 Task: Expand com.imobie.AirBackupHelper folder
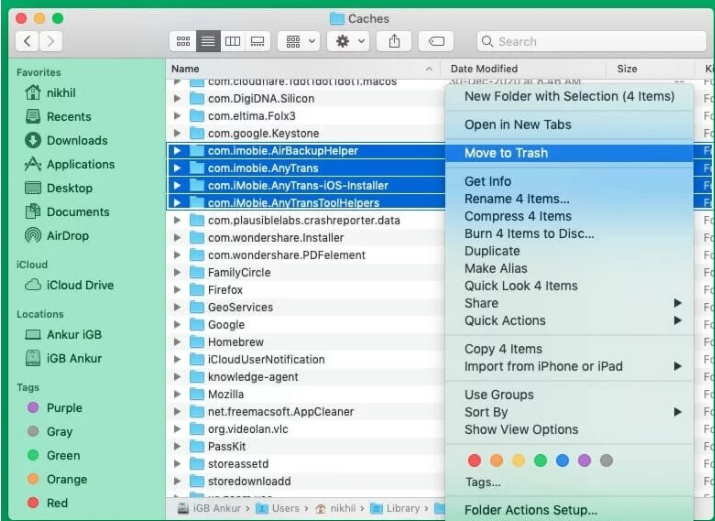coord(177,151)
